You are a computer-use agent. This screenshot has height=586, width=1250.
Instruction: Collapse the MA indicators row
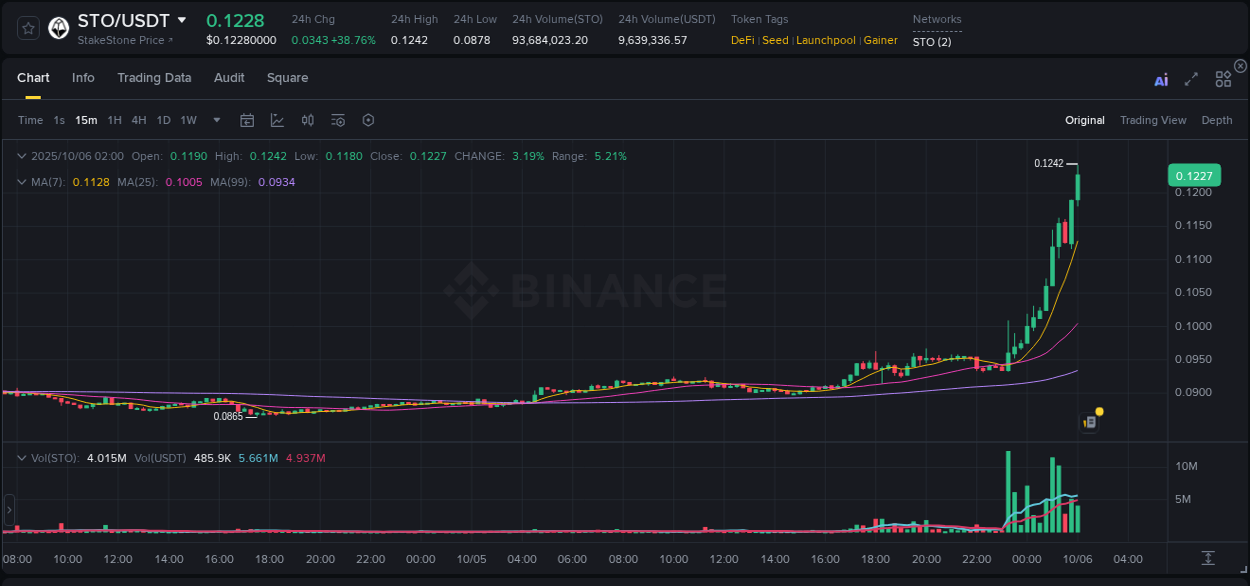[x=22, y=182]
